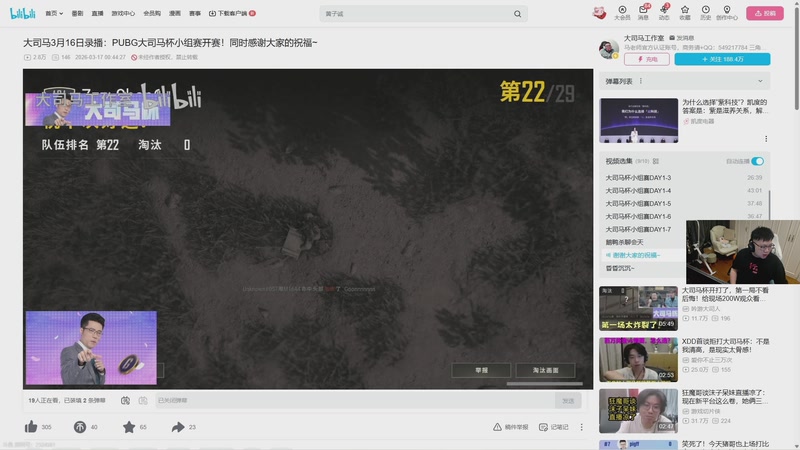This screenshot has height=450, width=800.
Task: Toggle danmaku display icon below player
Action: [125, 401]
